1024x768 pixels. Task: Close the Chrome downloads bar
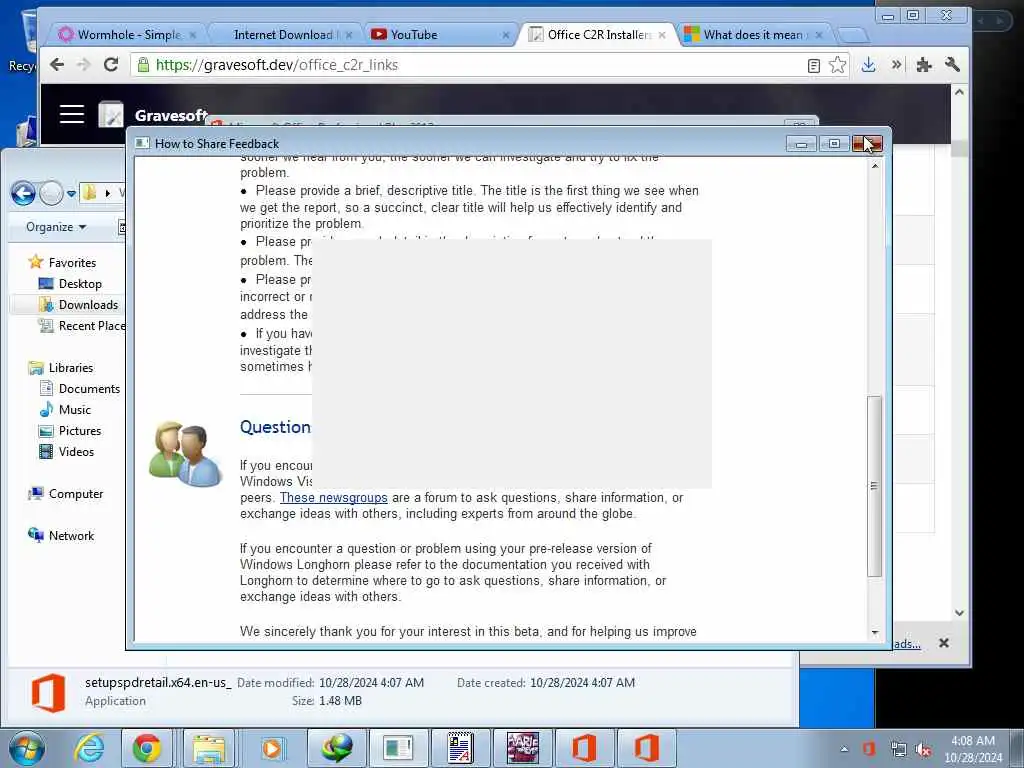click(x=944, y=643)
